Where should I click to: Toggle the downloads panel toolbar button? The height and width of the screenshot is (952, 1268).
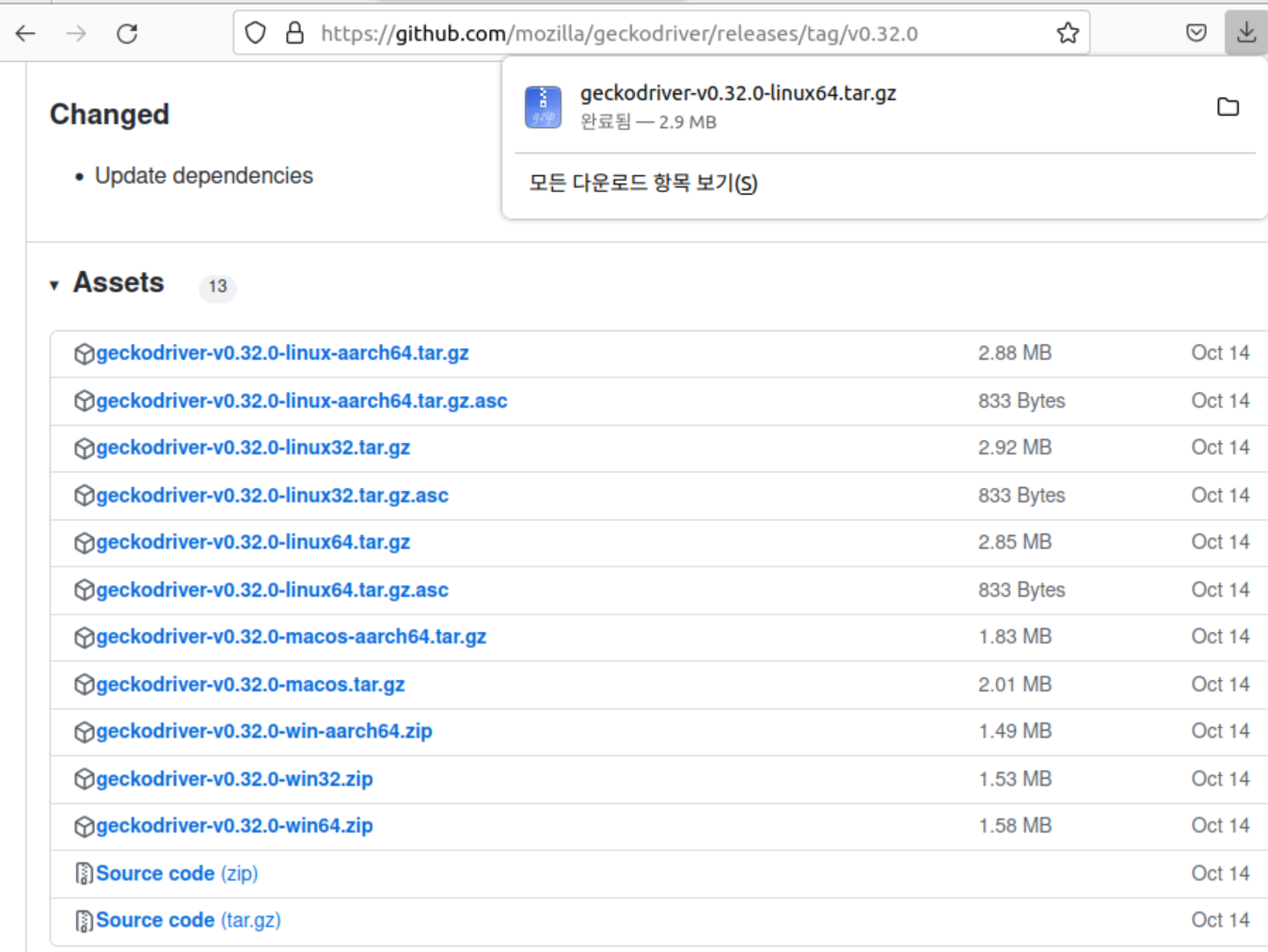point(1246,33)
